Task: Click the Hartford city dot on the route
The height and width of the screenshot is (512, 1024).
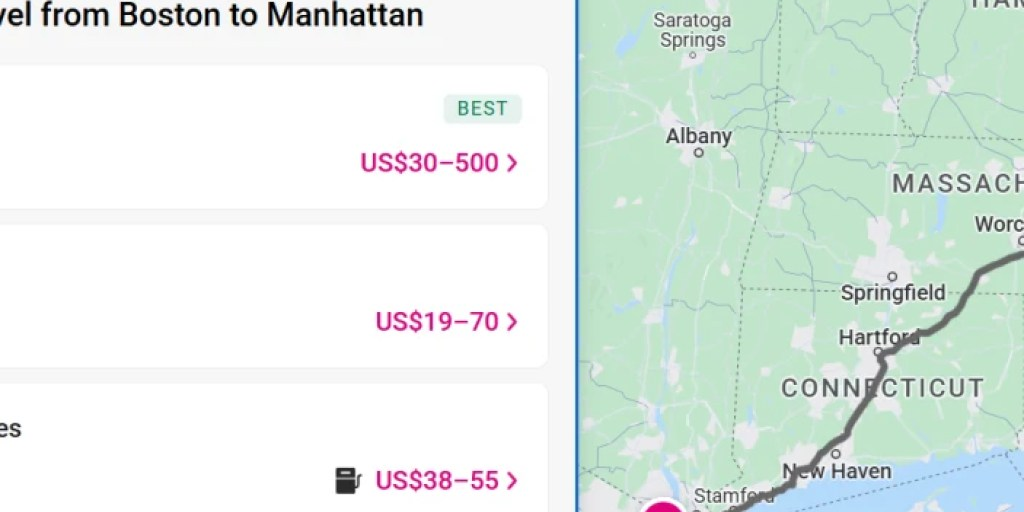Action: [x=878, y=352]
